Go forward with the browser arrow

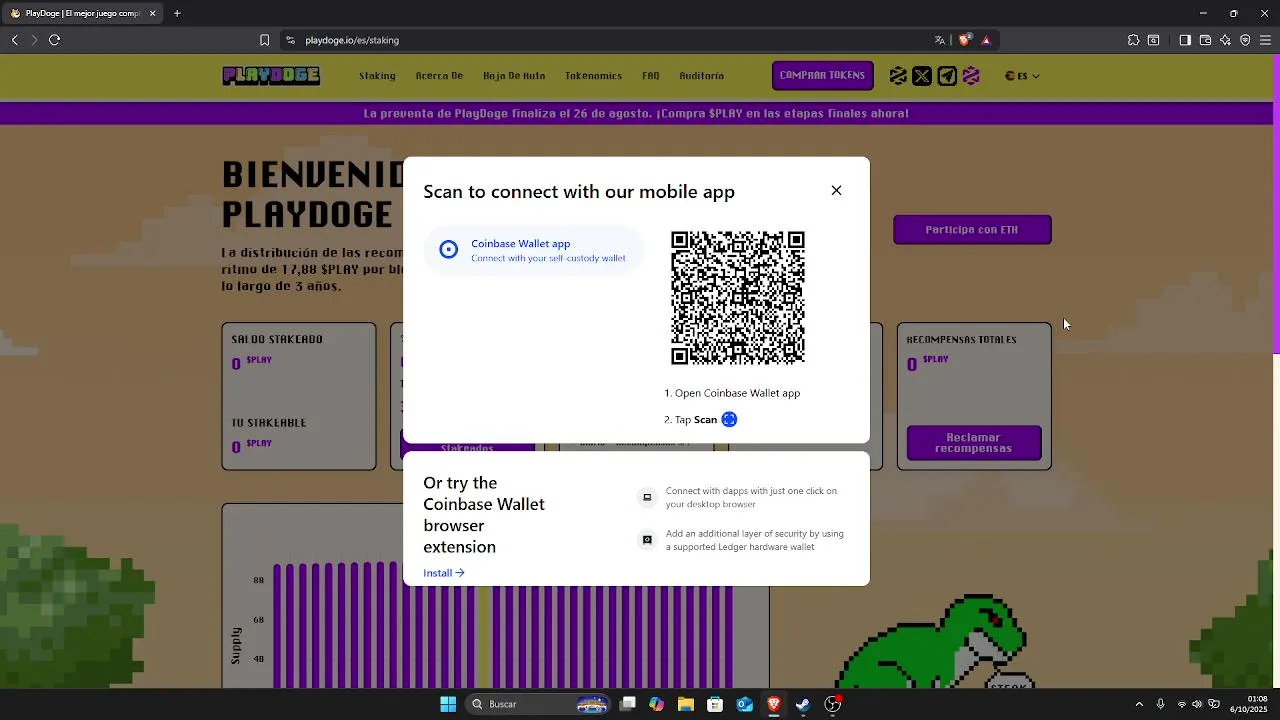click(x=34, y=40)
